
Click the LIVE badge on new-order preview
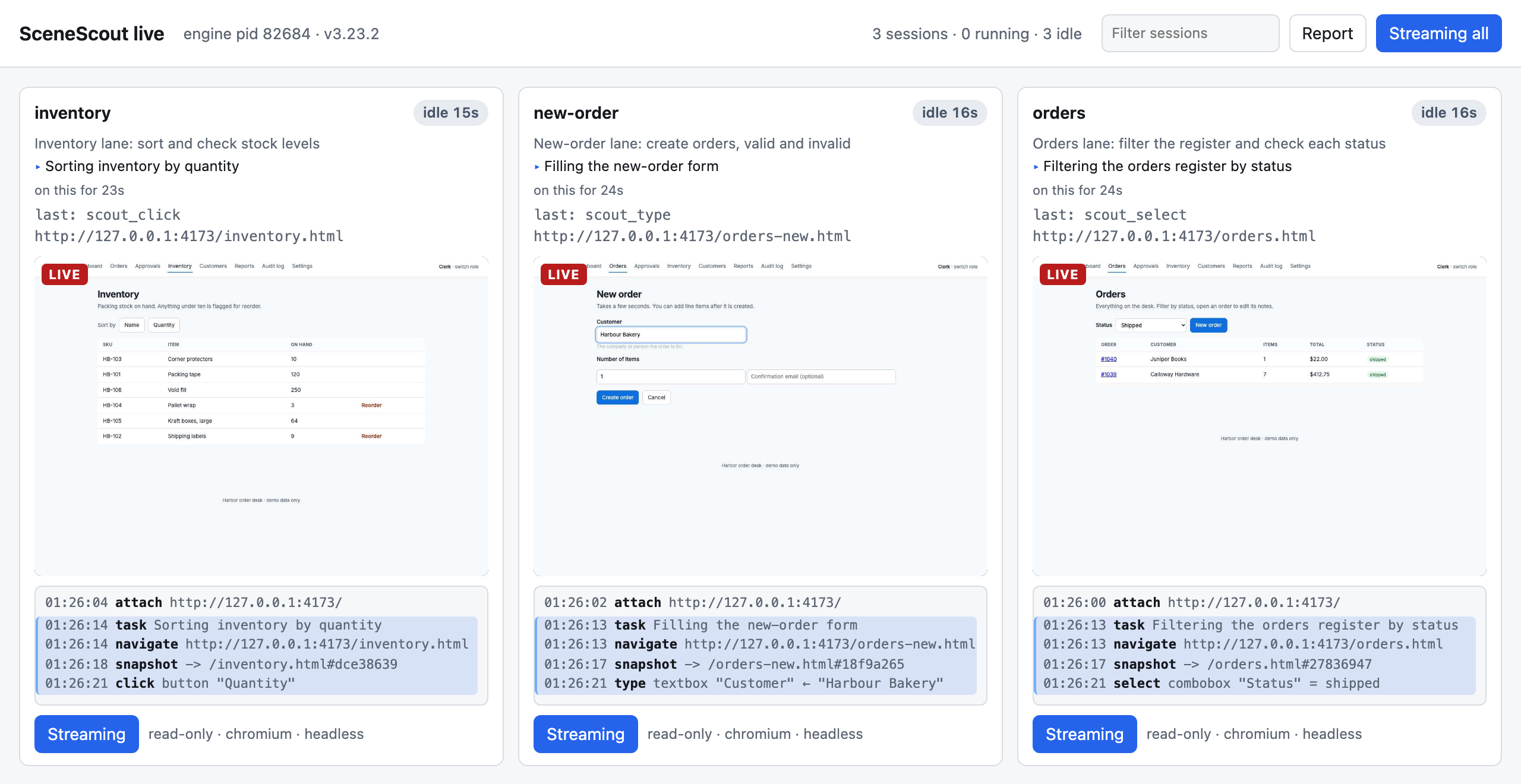(564, 274)
